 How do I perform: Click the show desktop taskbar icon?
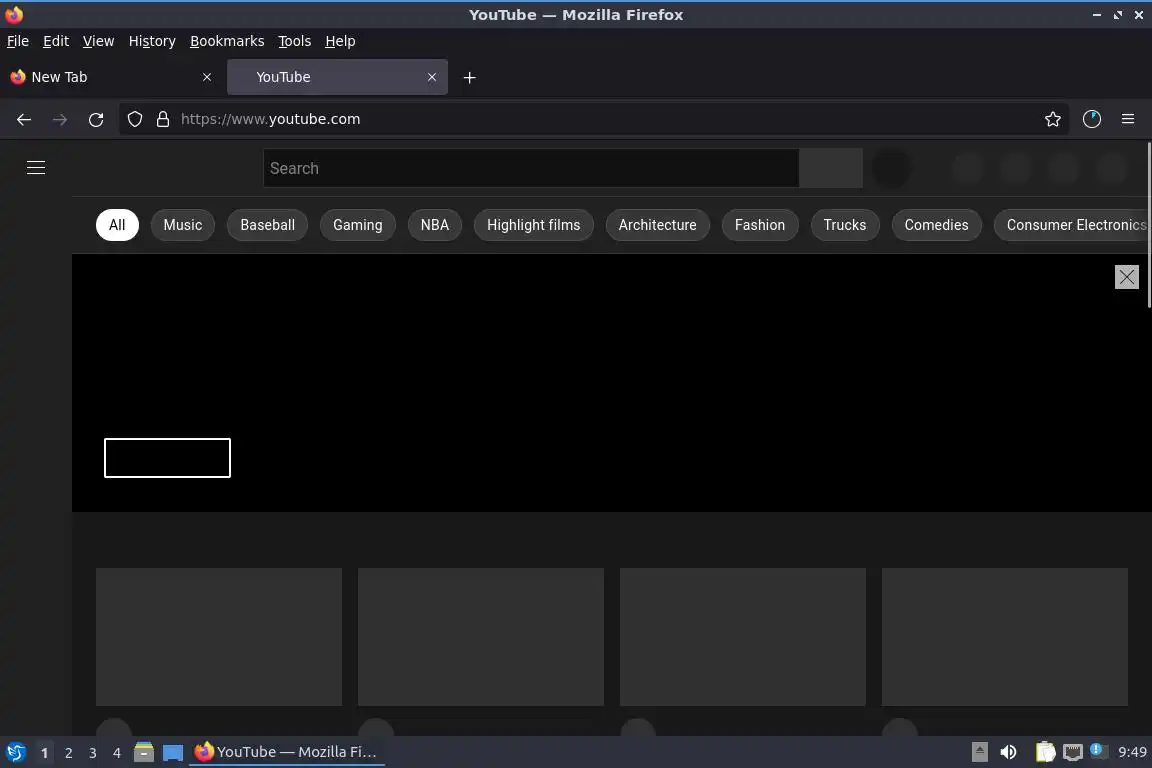(x=173, y=752)
